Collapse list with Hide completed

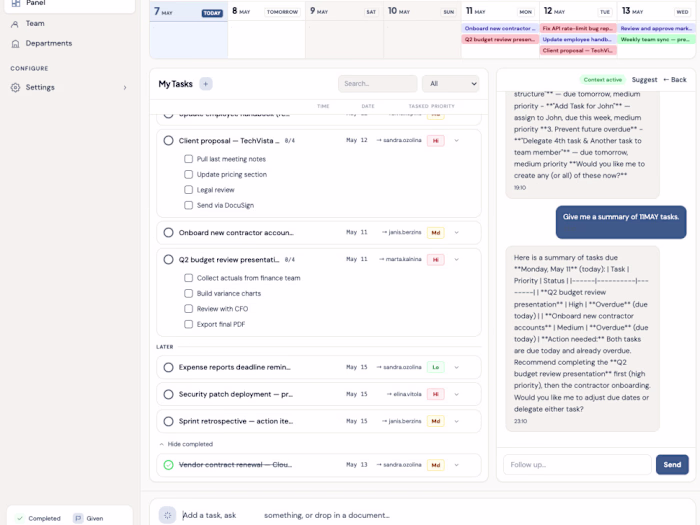point(187,444)
